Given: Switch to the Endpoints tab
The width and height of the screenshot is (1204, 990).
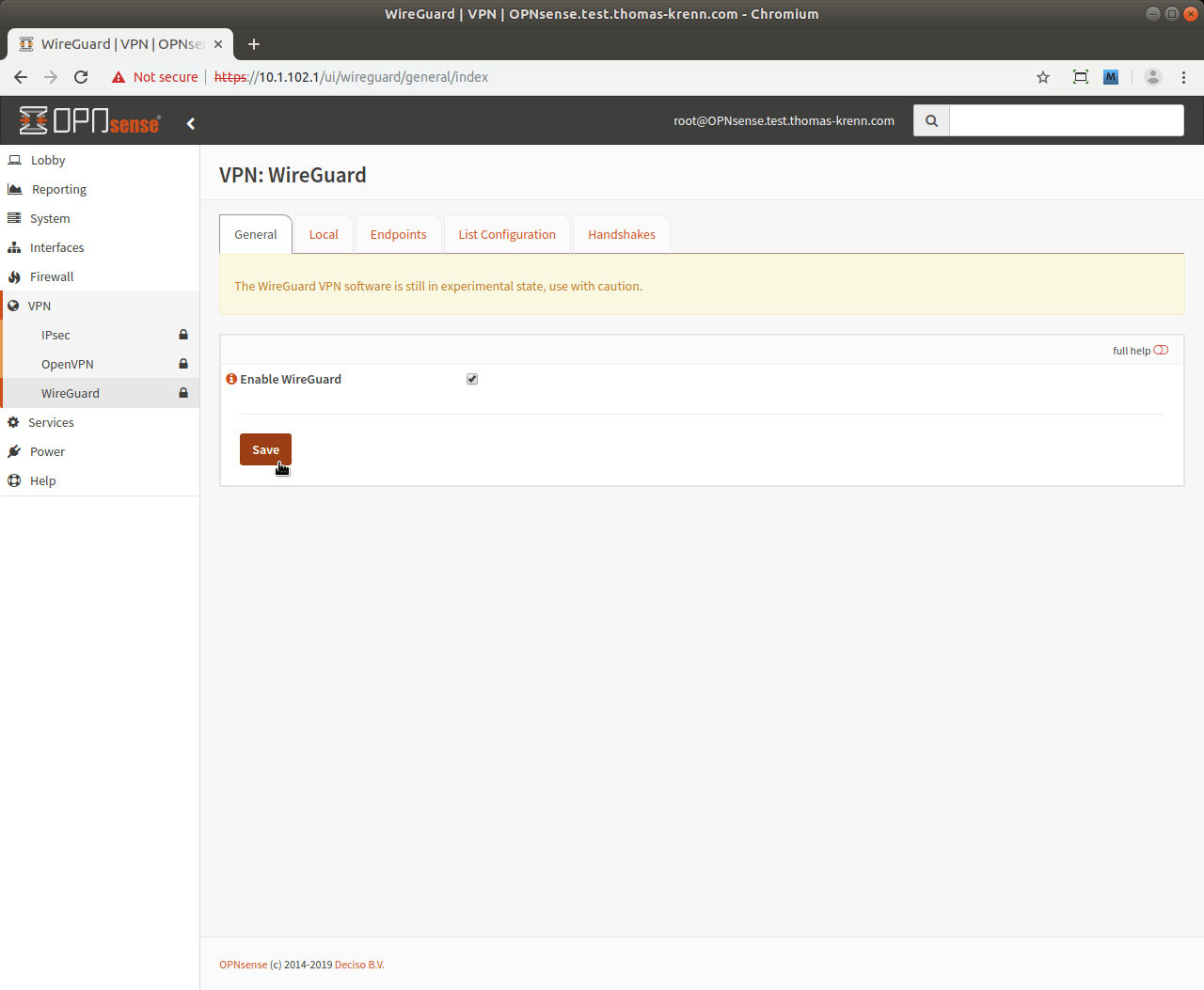Looking at the screenshot, I should (x=398, y=234).
